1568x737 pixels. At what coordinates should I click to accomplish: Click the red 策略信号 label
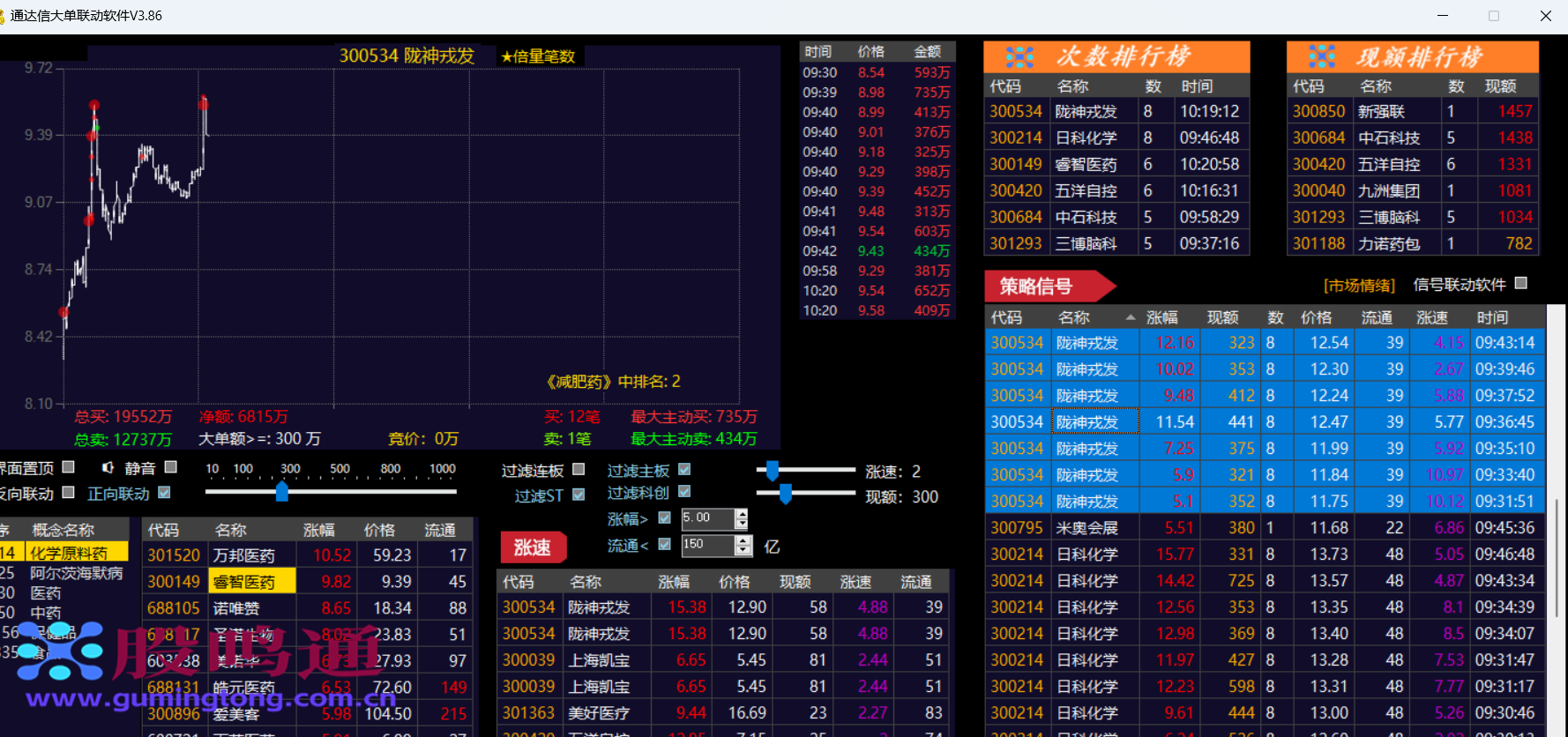pyautogui.click(x=1049, y=287)
